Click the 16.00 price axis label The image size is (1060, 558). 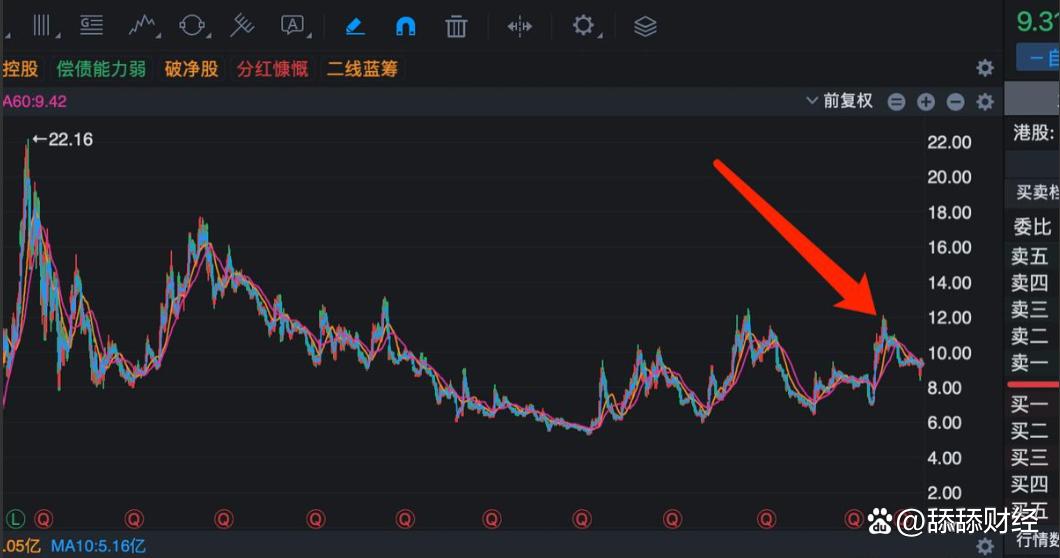949,248
